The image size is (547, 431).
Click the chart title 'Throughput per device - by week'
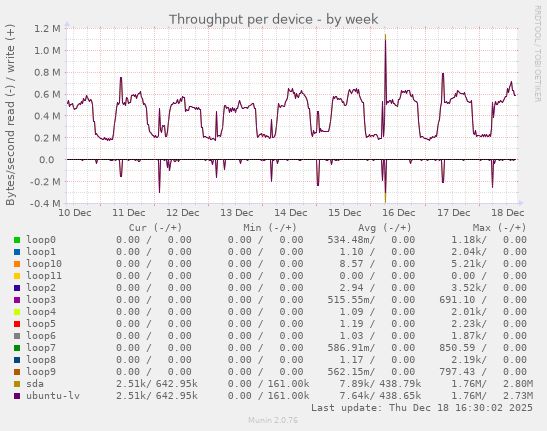(x=274, y=19)
